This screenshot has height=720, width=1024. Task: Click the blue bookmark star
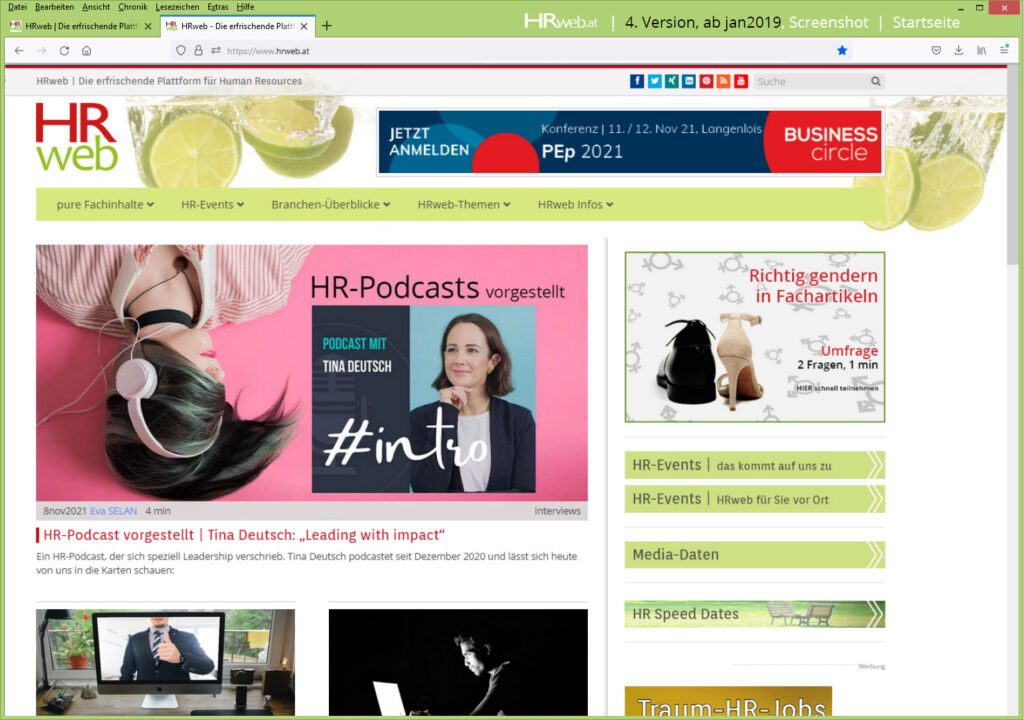tap(842, 50)
